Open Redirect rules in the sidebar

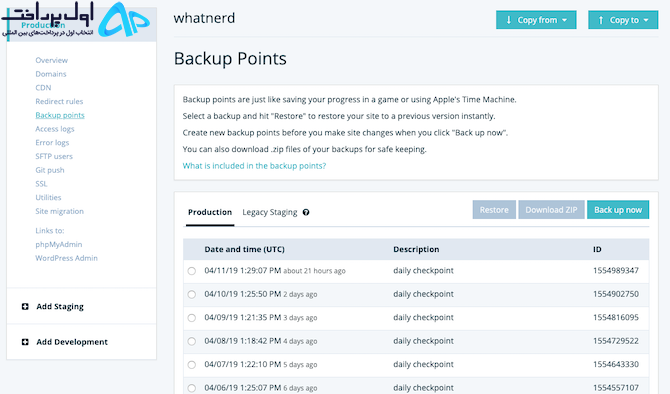tap(59, 101)
